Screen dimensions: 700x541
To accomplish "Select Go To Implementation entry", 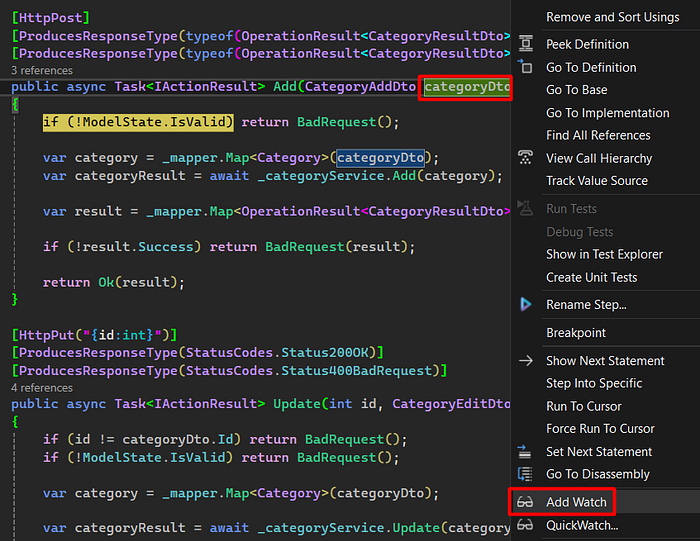I will (x=608, y=112).
